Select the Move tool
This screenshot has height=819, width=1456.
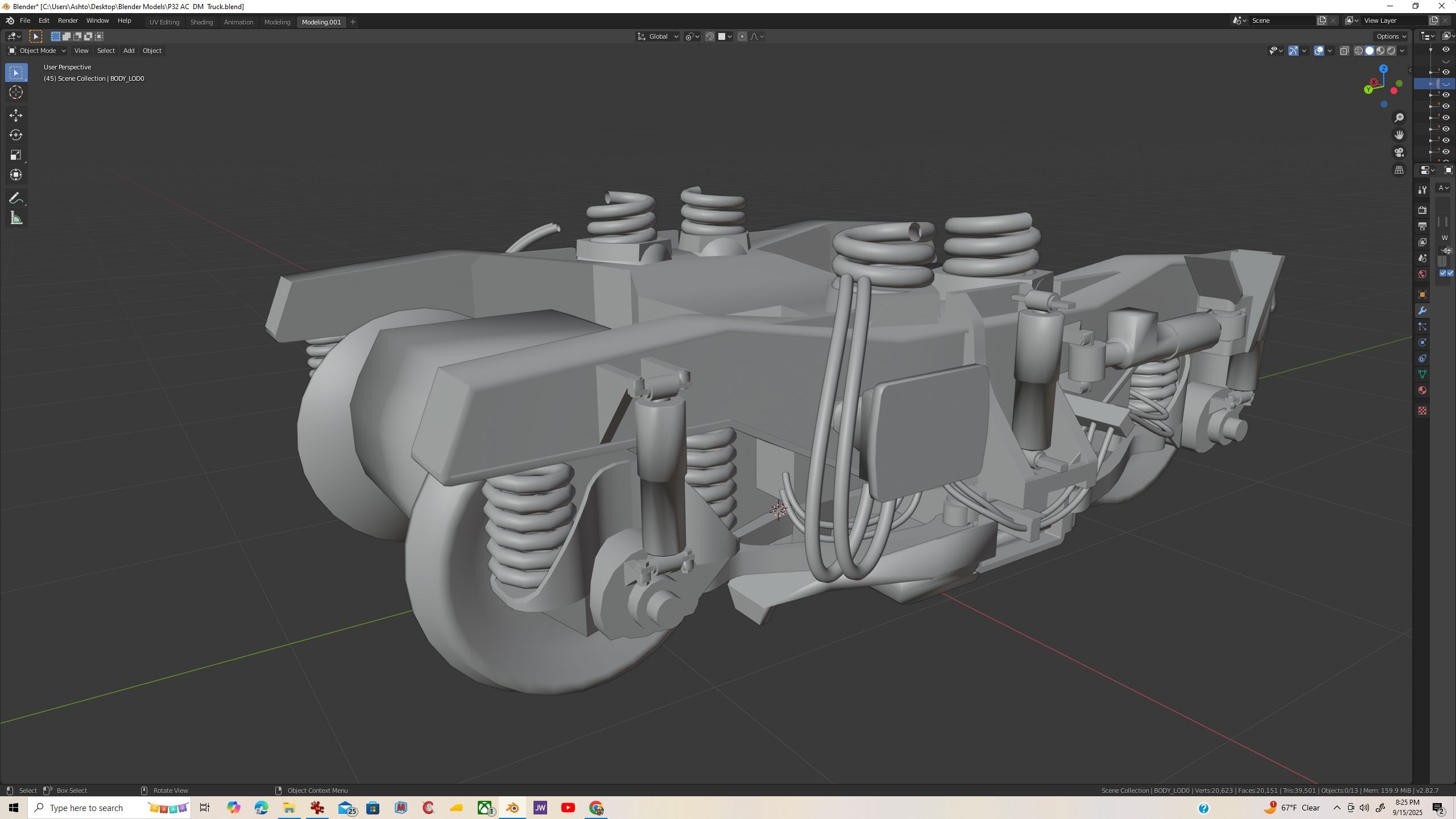pyautogui.click(x=16, y=115)
